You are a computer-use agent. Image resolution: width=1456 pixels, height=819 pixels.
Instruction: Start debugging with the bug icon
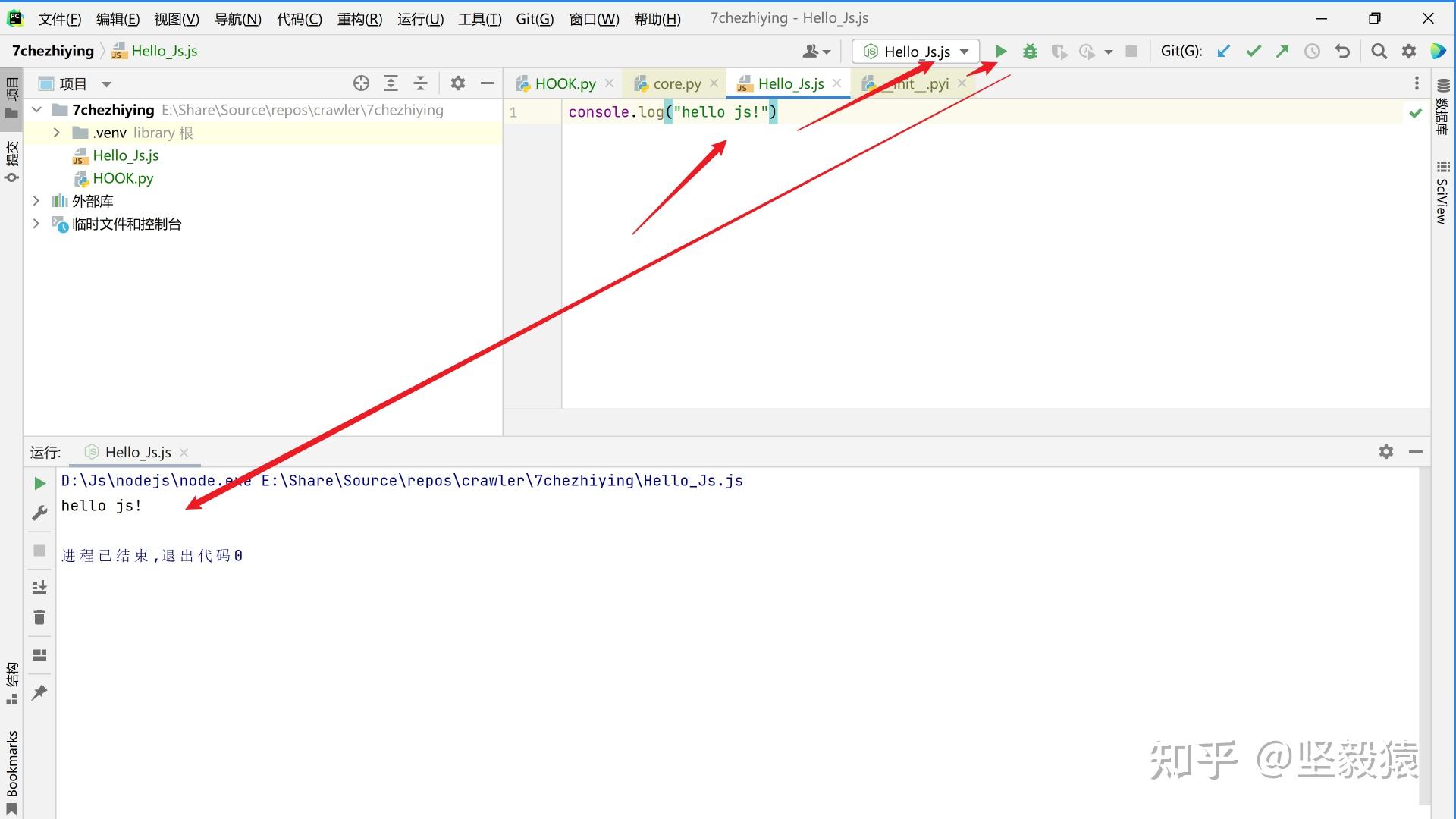pos(1030,52)
